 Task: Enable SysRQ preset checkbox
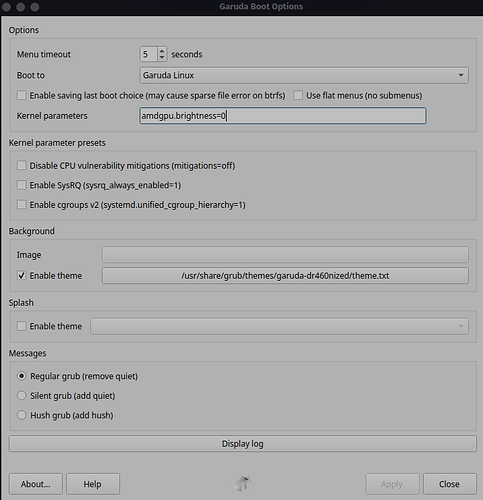(x=22, y=185)
